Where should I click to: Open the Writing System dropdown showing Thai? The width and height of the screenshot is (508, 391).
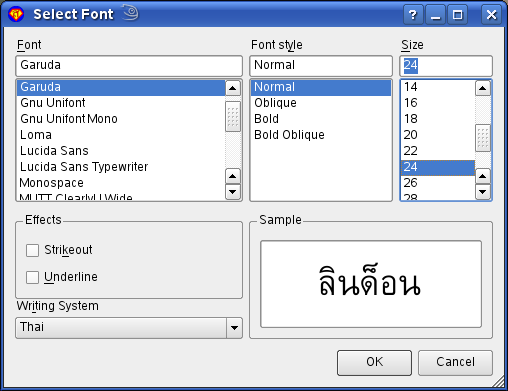(x=129, y=328)
